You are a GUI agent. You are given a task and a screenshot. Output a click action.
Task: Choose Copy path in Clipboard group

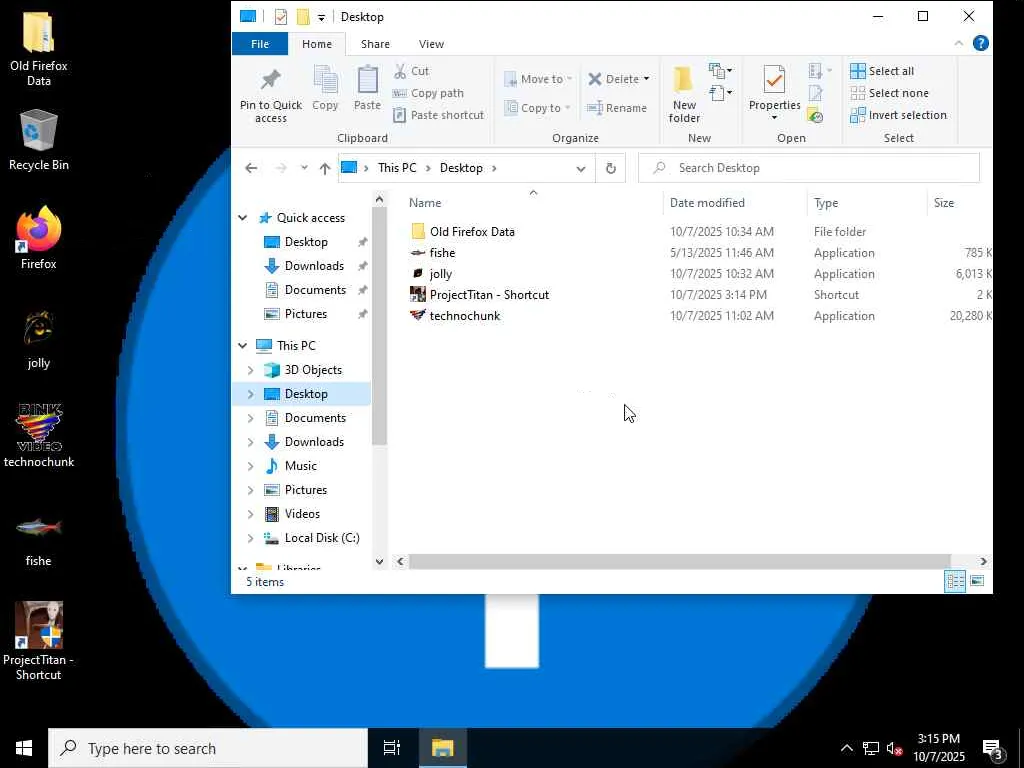coord(428,93)
